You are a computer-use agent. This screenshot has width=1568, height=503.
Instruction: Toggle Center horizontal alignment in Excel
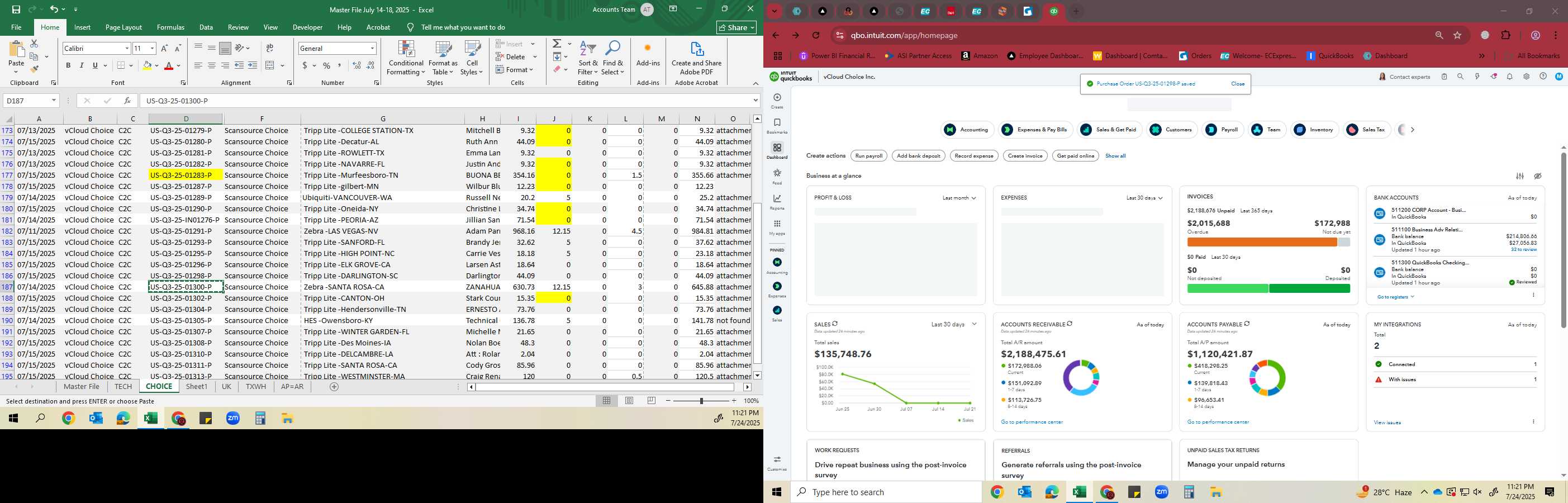coord(212,66)
